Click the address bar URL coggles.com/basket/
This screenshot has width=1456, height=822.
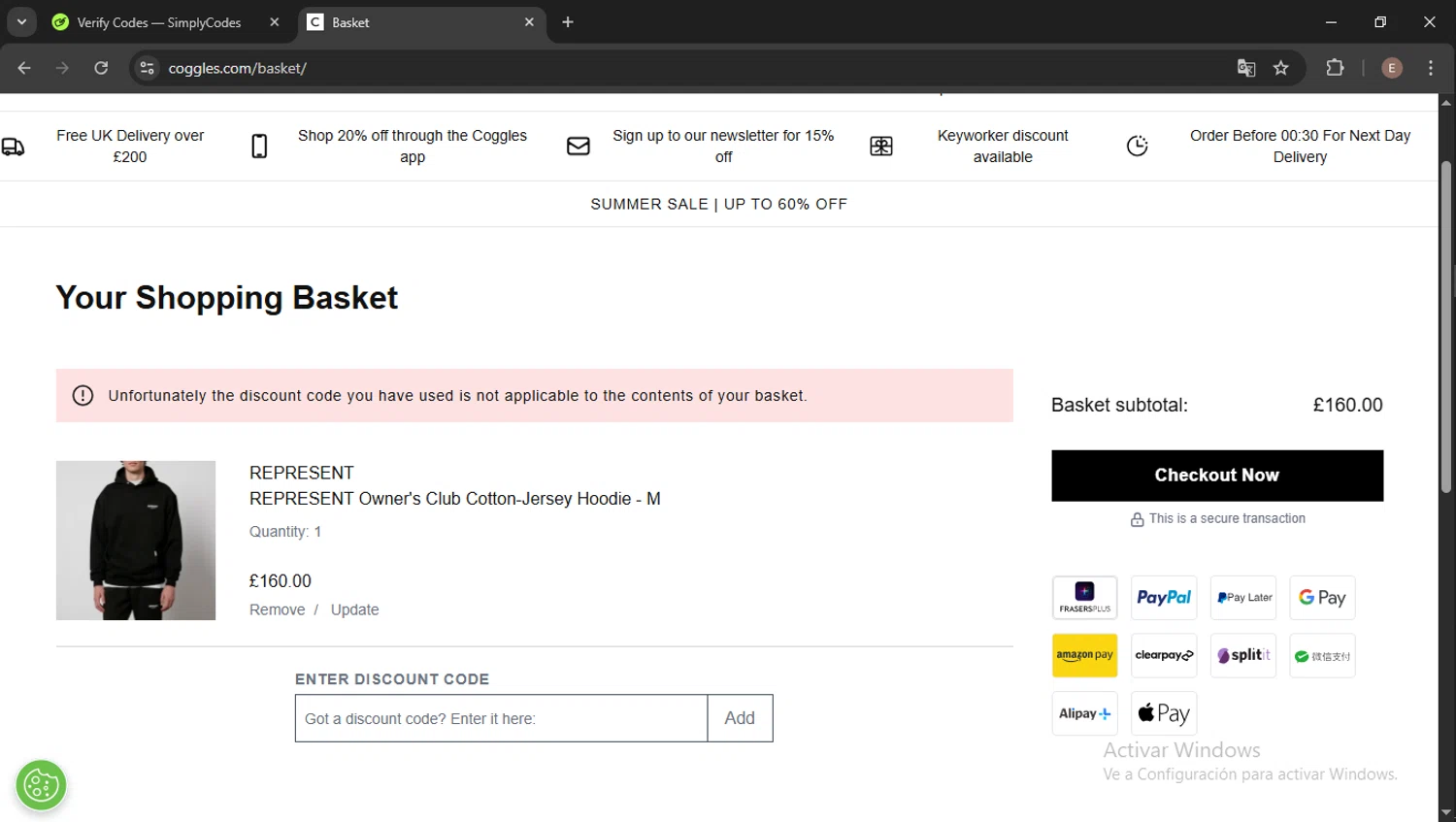(237, 68)
